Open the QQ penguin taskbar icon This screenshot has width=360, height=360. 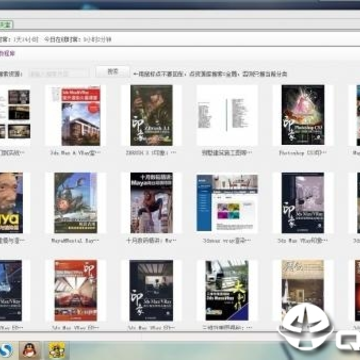[30, 350]
